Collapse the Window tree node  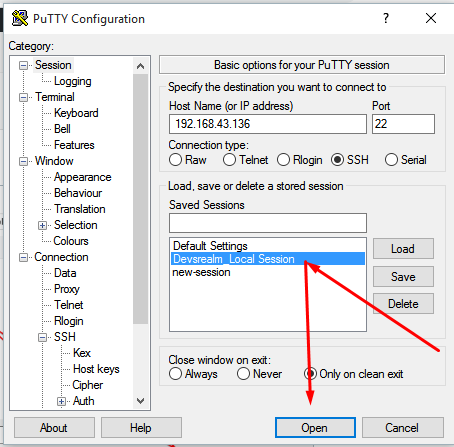(23, 161)
